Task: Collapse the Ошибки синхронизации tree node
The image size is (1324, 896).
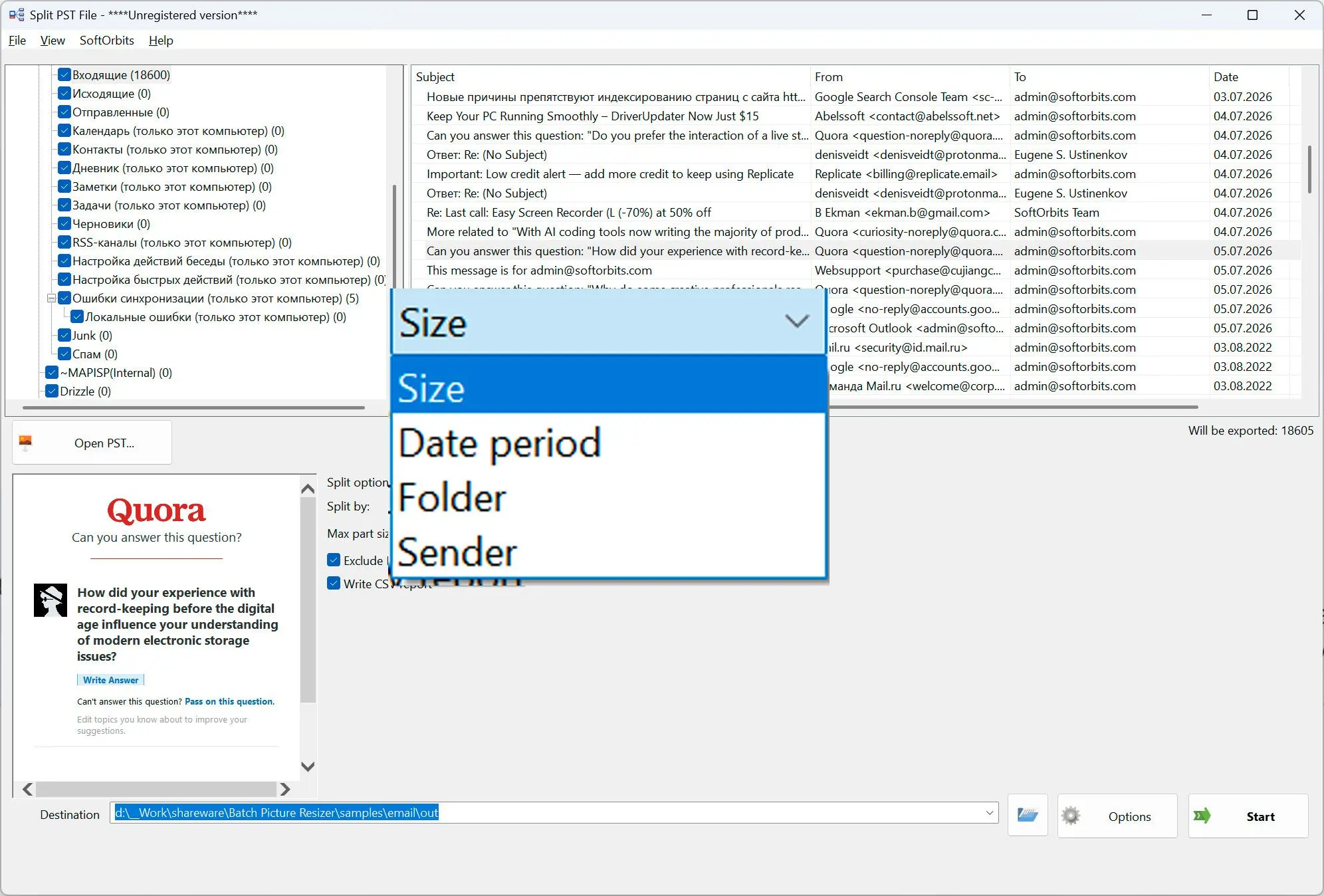Action: coord(51,298)
